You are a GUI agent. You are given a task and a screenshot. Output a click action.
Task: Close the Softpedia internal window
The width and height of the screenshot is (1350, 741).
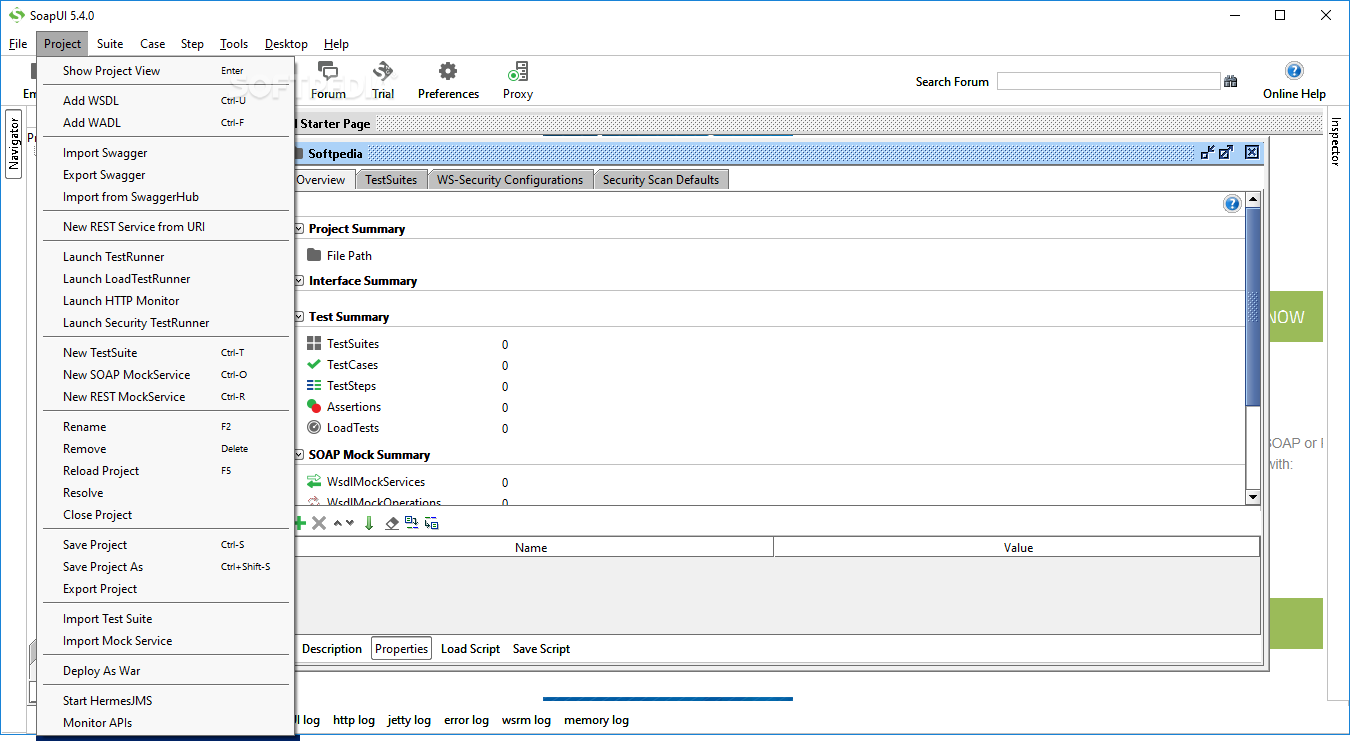(1251, 152)
